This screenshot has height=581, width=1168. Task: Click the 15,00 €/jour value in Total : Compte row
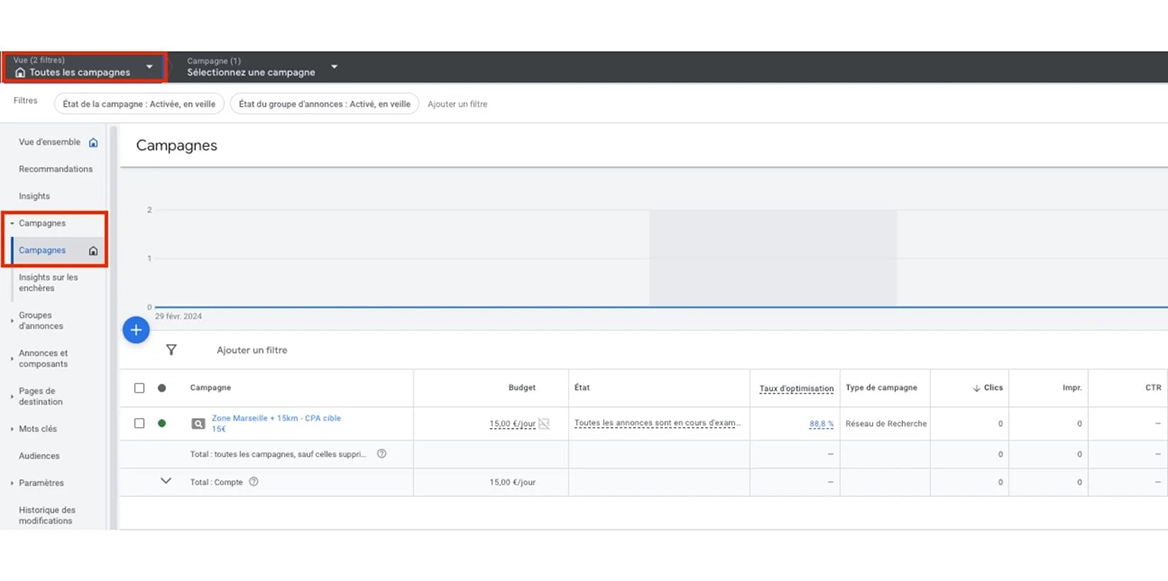(x=512, y=482)
